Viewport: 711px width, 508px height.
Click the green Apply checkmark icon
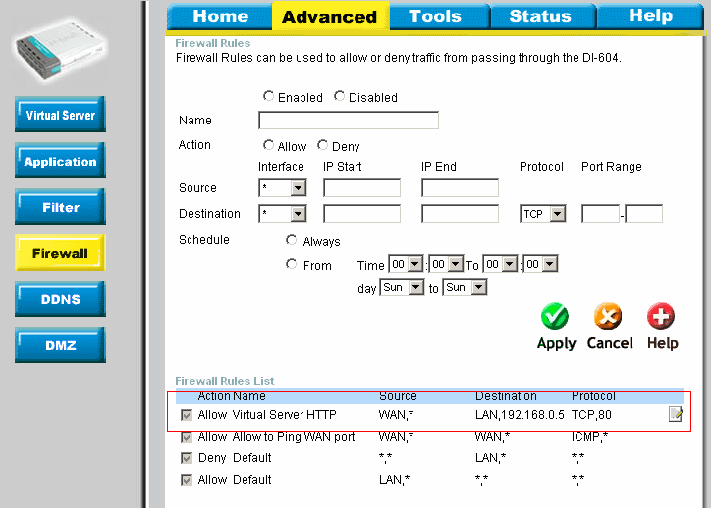(x=555, y=317)
